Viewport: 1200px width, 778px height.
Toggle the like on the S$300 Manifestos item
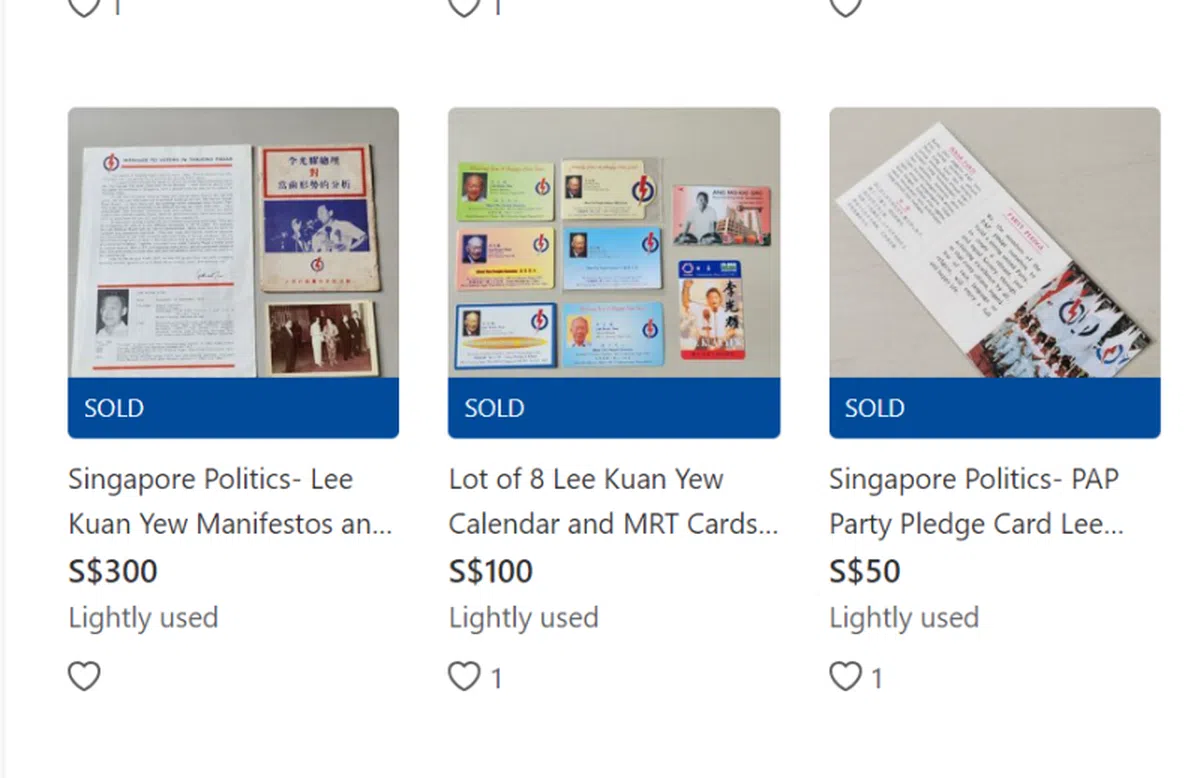84,676
